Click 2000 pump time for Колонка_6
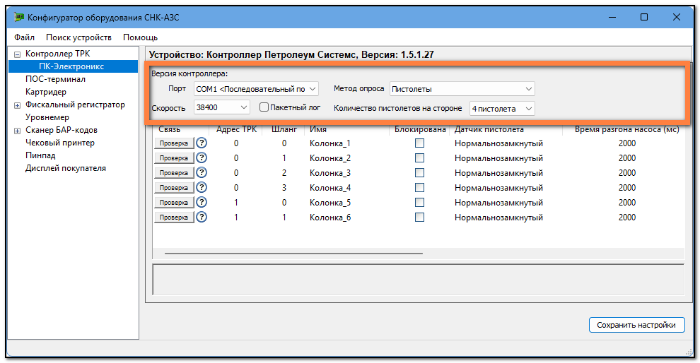Viewport: 700px width, 363px height. point(627,217)
